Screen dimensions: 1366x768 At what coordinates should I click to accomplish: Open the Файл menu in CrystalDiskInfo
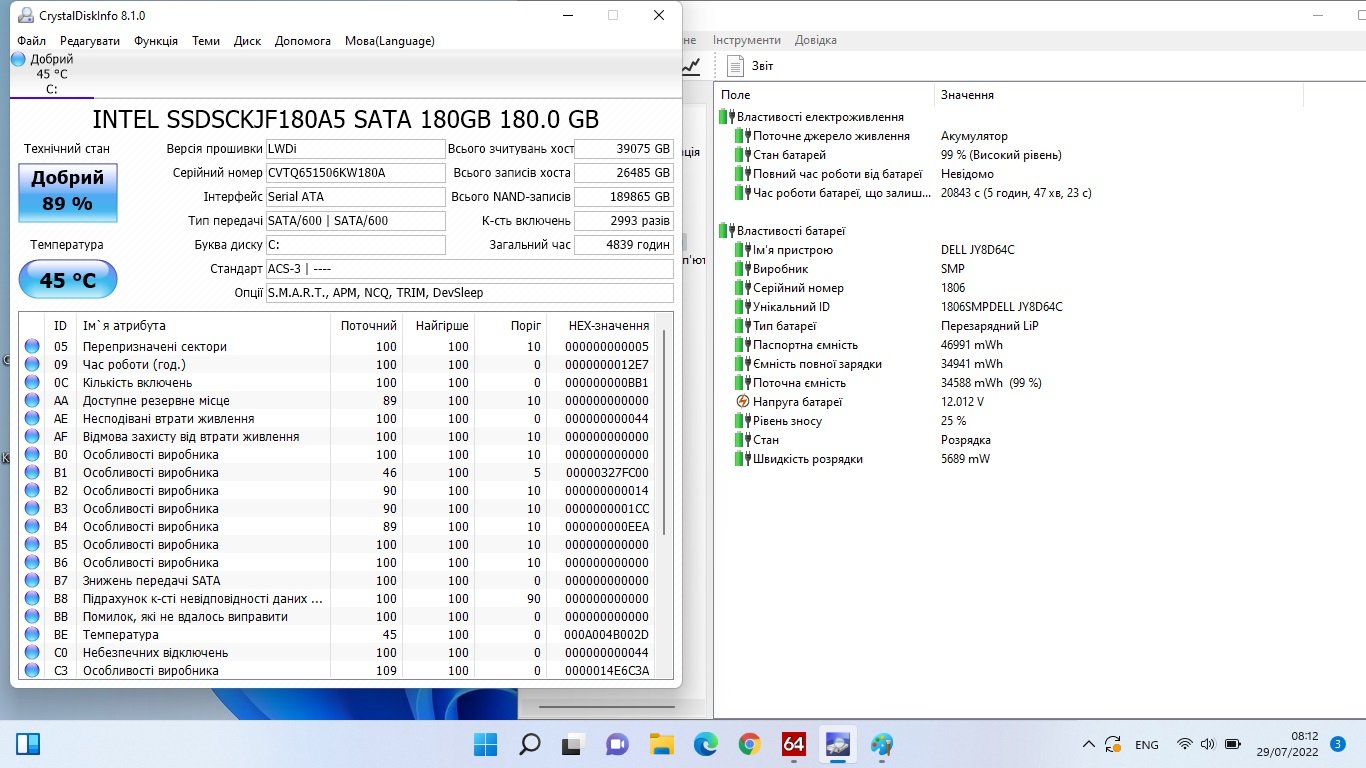click(31, 41)
